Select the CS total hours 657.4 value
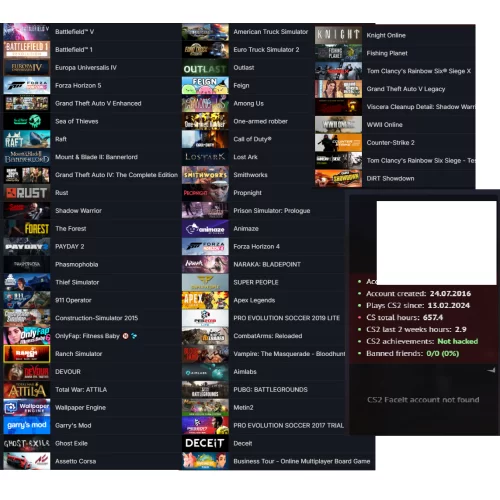The image size is (500, 500). (x=433, y=317)
